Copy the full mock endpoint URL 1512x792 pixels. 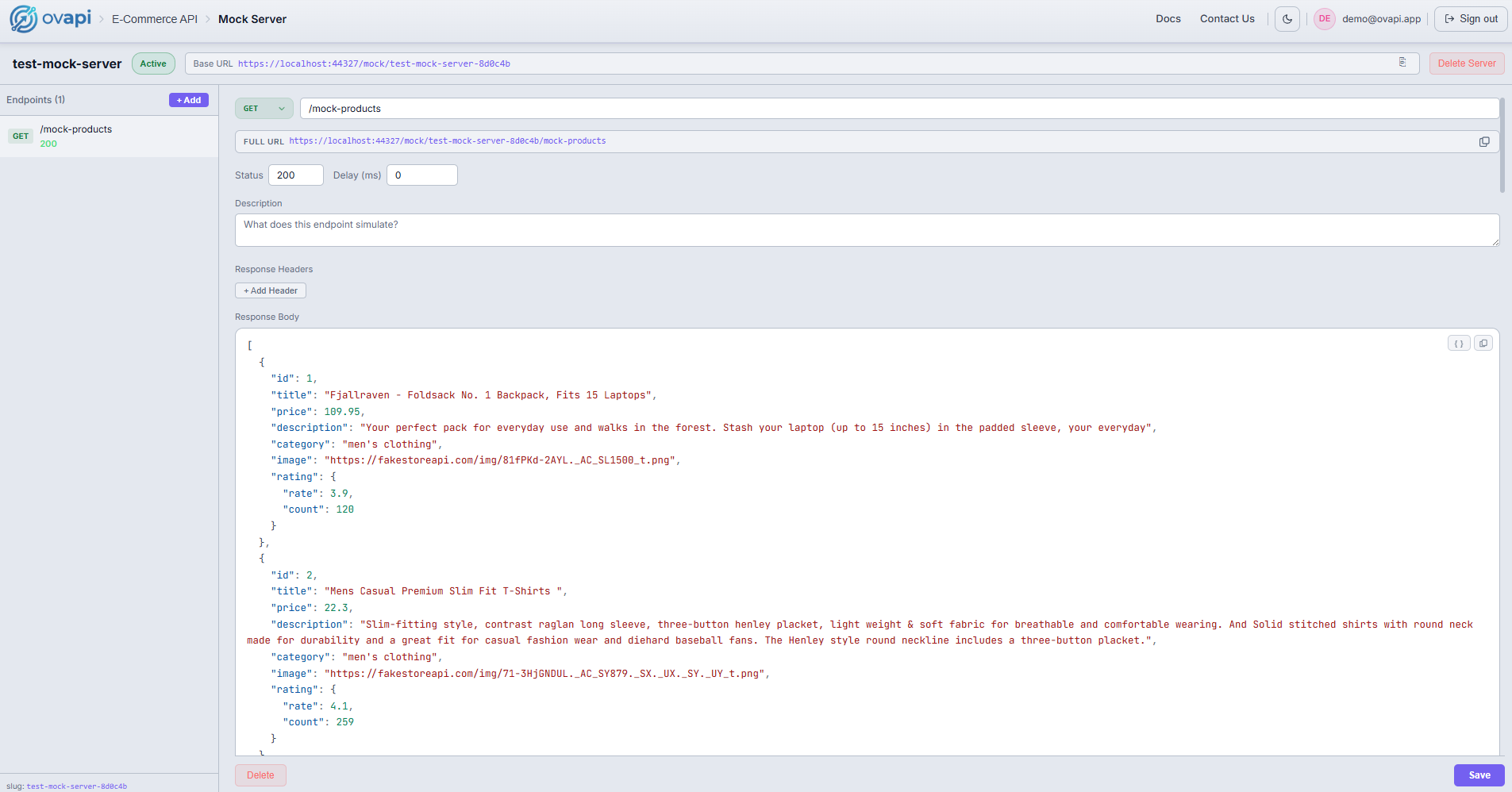1483,141
